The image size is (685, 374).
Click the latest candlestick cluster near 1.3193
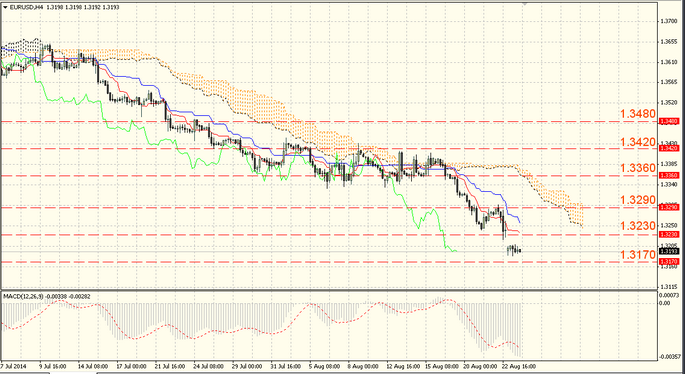pyautogui.click(x=514, y=250)
